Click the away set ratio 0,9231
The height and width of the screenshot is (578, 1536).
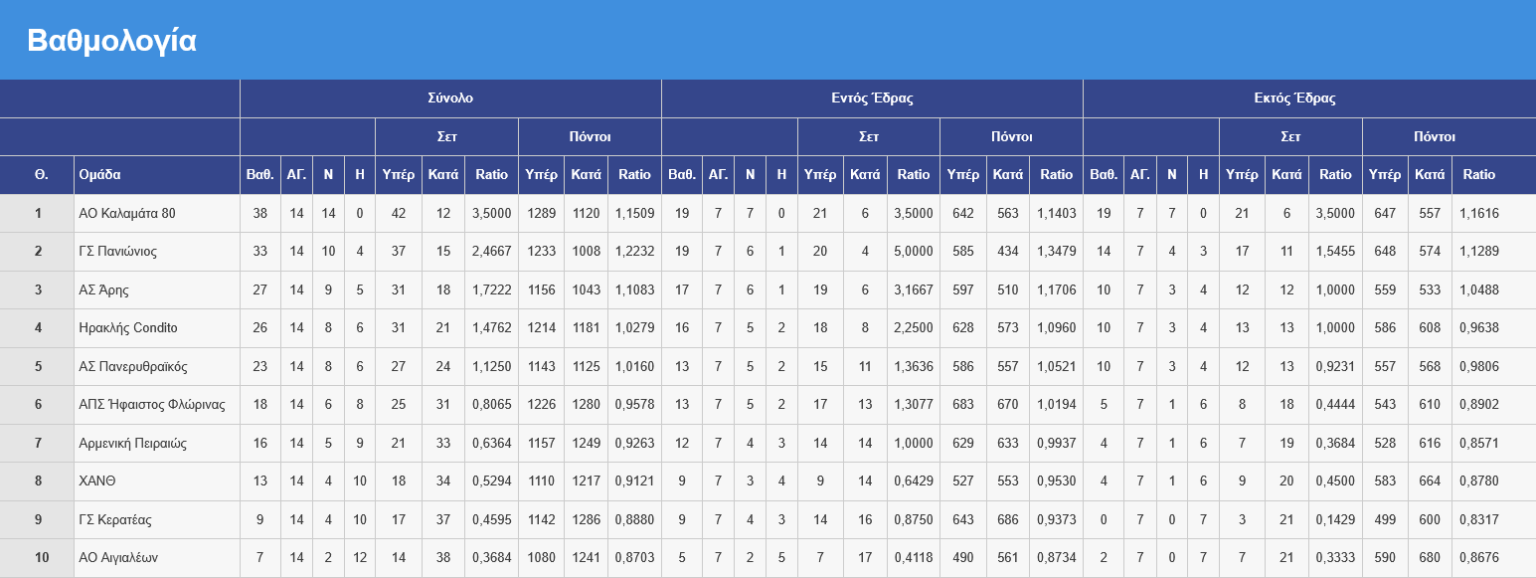pyautogui.click(x=1335, y=367)
